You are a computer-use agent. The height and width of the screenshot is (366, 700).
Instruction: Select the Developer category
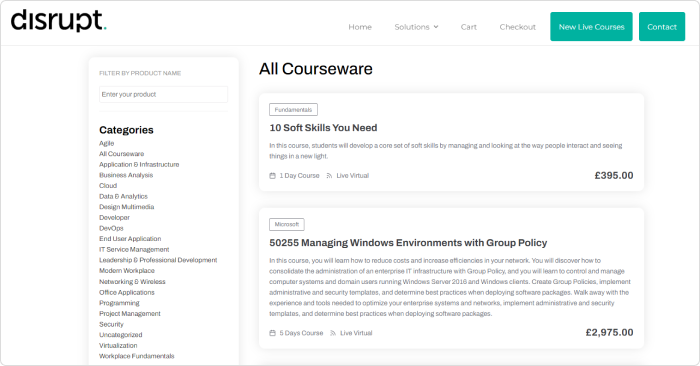coord(114,217)
